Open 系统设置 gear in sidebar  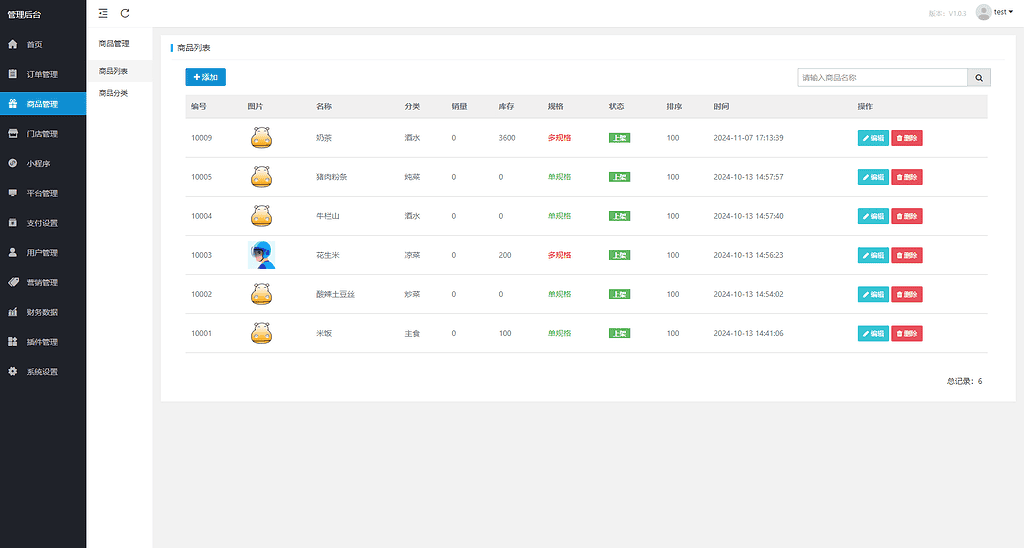tap(12, 371)
